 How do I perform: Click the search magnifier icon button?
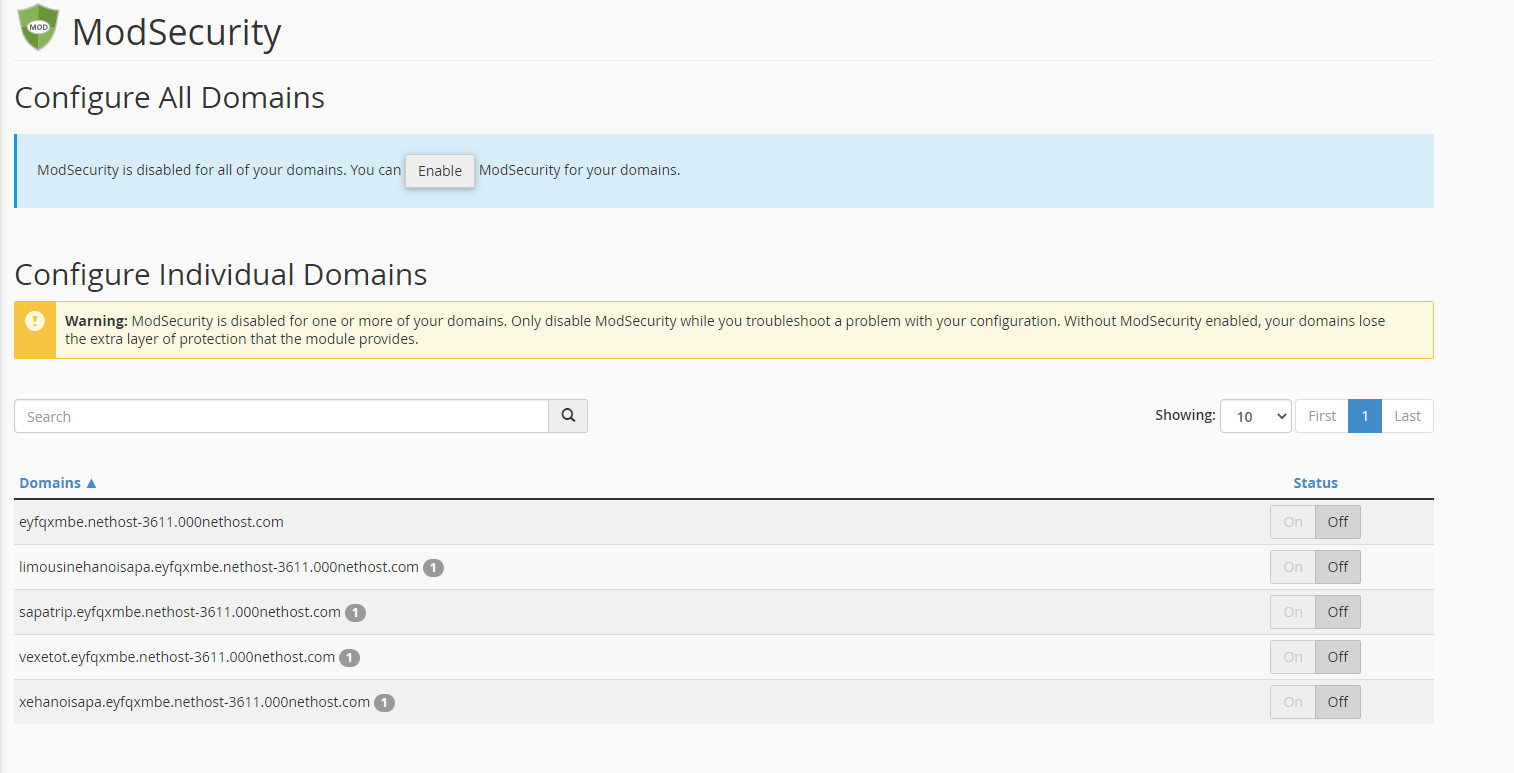568,416
